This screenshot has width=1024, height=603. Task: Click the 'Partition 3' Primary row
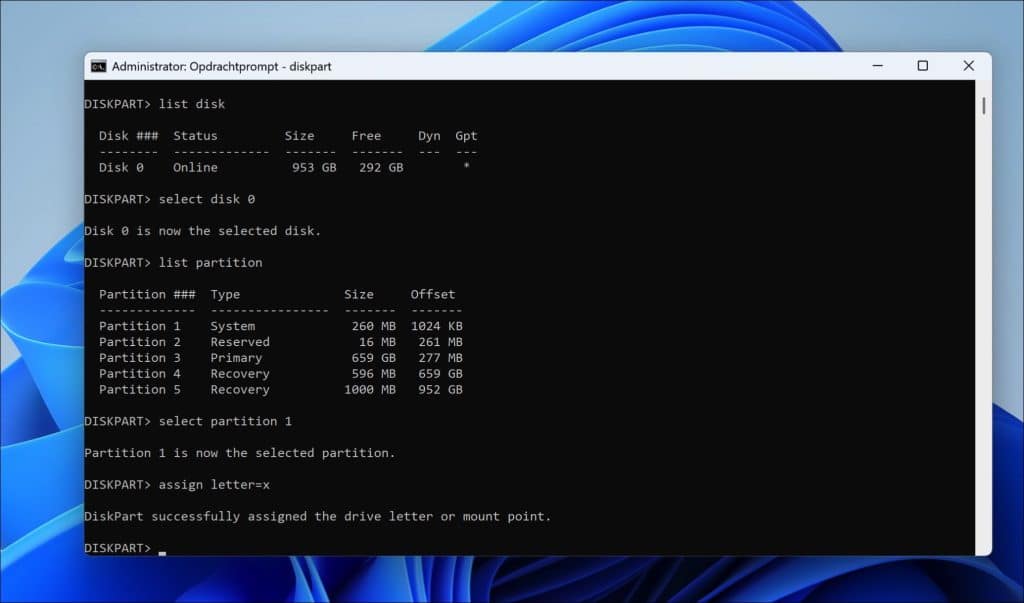point(280,358)
